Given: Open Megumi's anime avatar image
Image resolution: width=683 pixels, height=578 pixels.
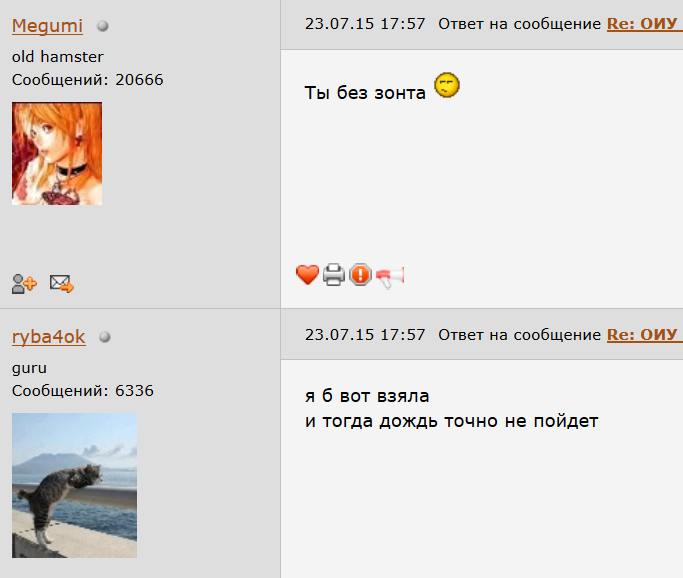Looking at the screenshot, I should [57, 153].
